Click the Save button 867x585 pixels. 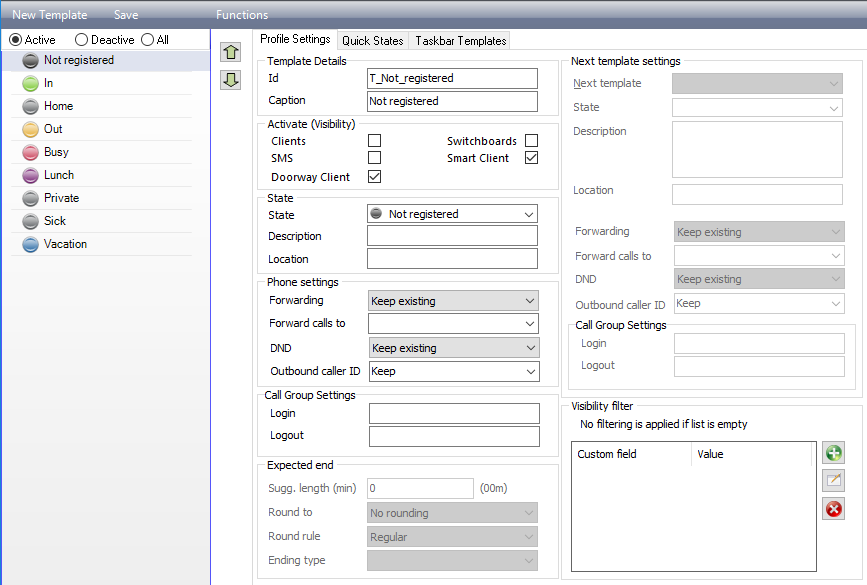(126, 15)
